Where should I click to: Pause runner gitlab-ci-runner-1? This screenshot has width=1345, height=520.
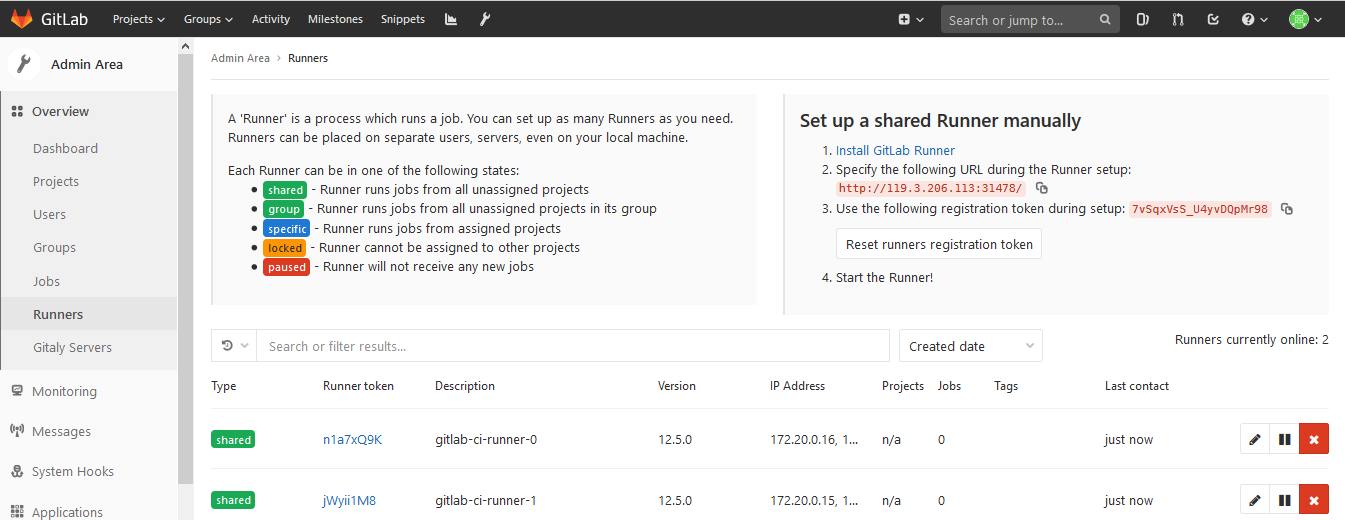[x=1285, y=500]
